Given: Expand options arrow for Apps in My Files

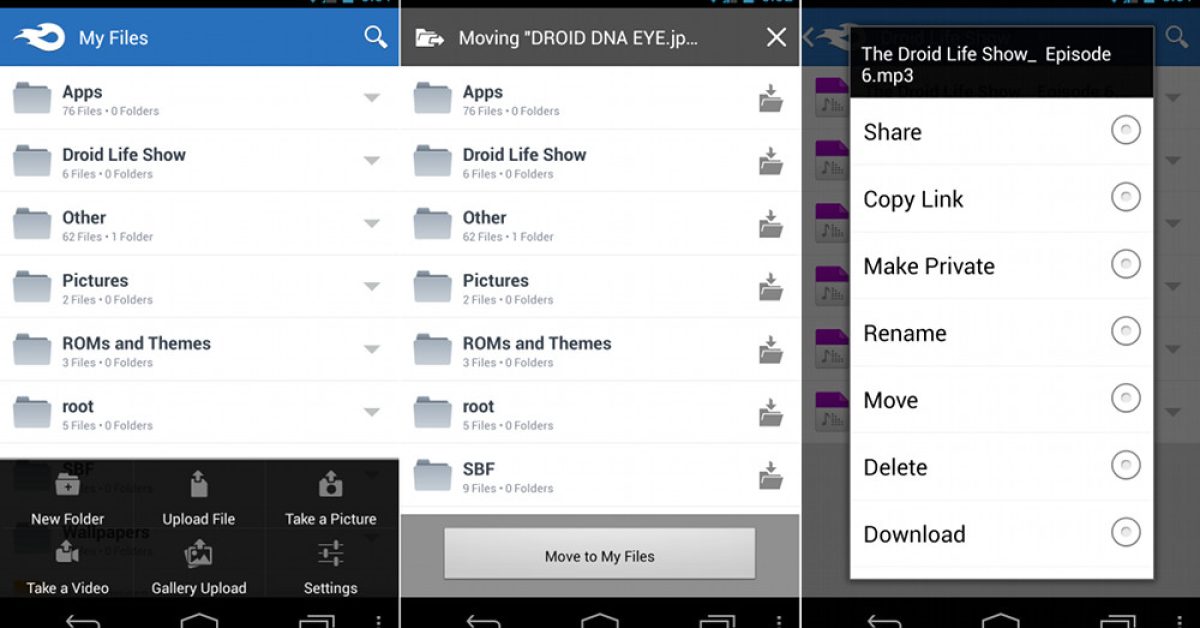Looking at the screenshot, I should click(372, 98).
